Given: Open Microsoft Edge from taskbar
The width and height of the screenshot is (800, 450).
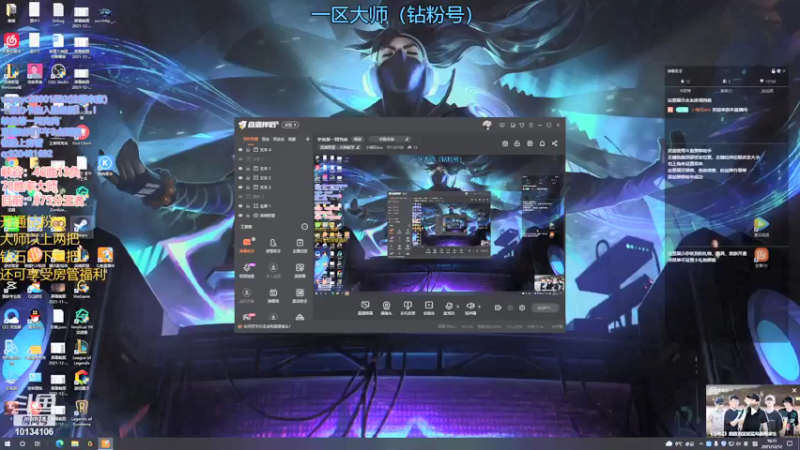Looking at the screenshot, I should click(x=60, y=444).
